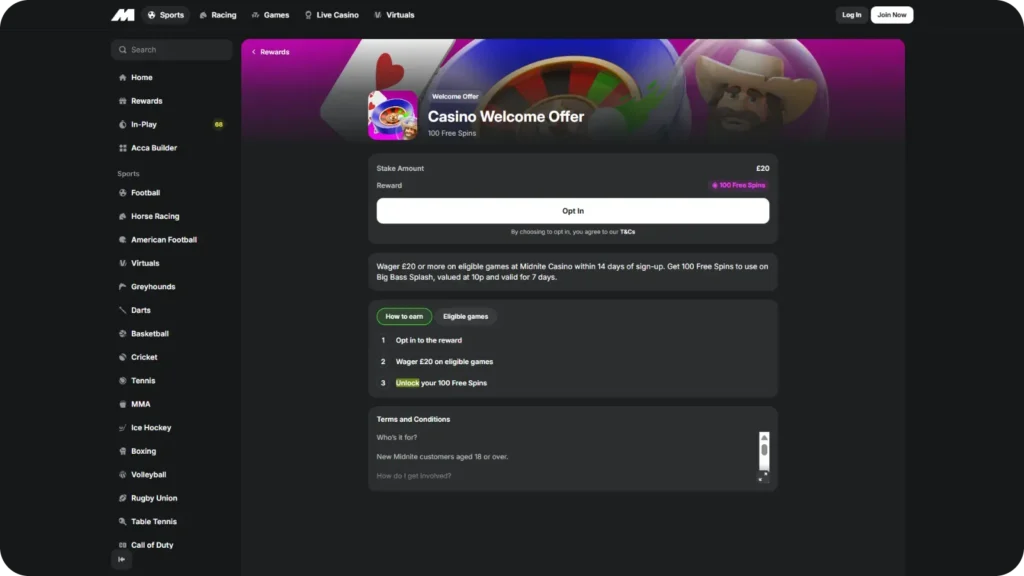Click 'New Midnite customers aged 18 or over'
This screenshot has height=576, width=1024.
coord(442,457)
